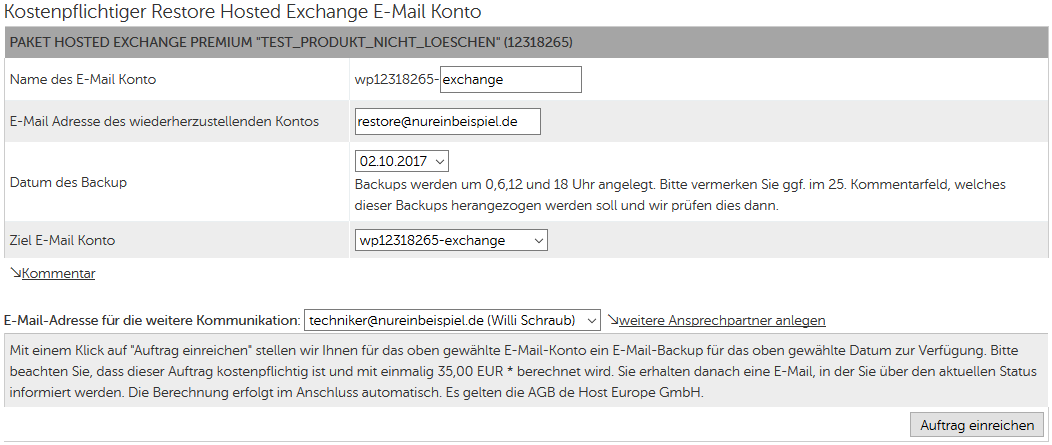Click the Datum des Backup label

pos(68,182)
